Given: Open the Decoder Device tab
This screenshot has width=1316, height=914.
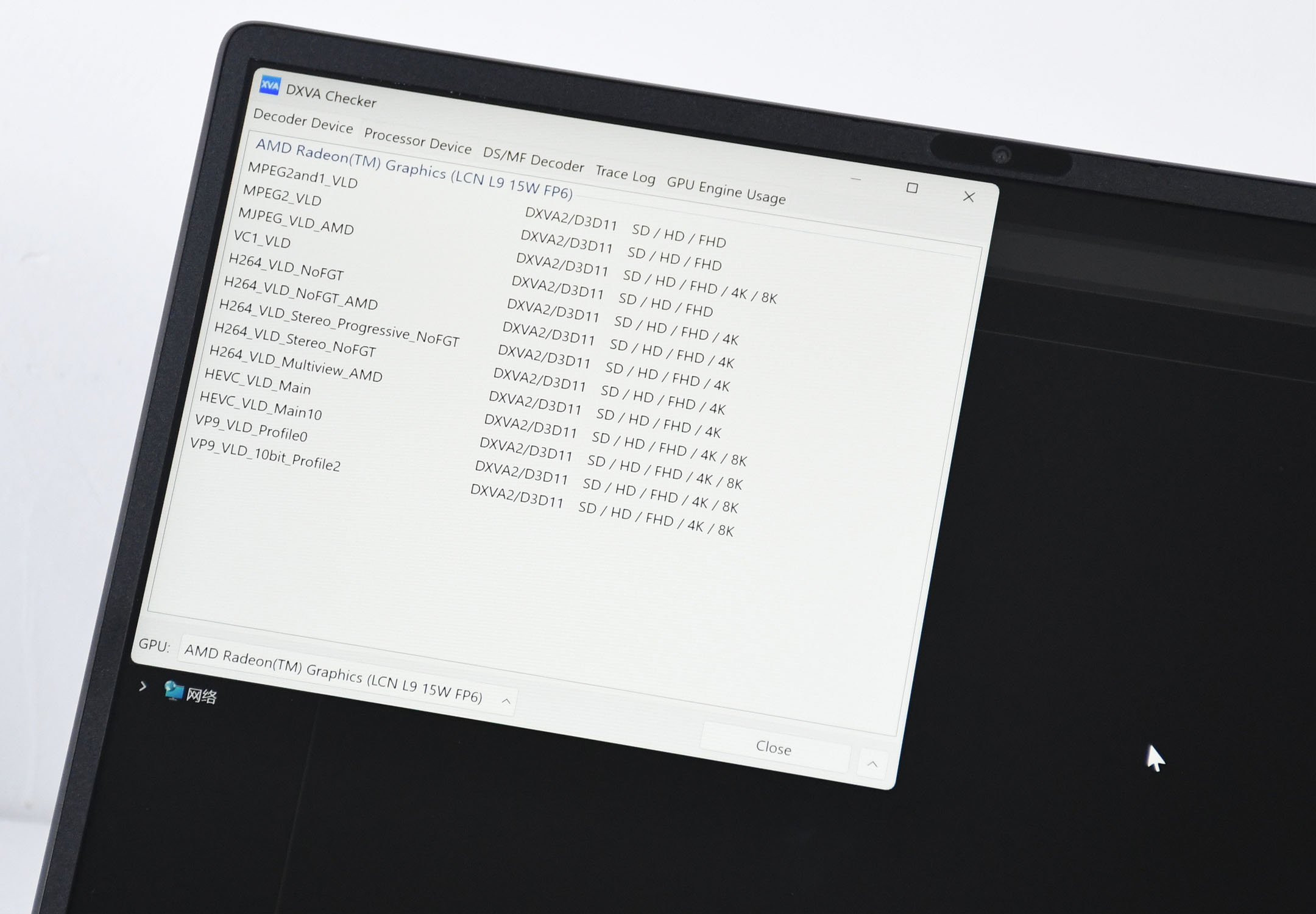Looking at the screenshot, I should 303,121.
